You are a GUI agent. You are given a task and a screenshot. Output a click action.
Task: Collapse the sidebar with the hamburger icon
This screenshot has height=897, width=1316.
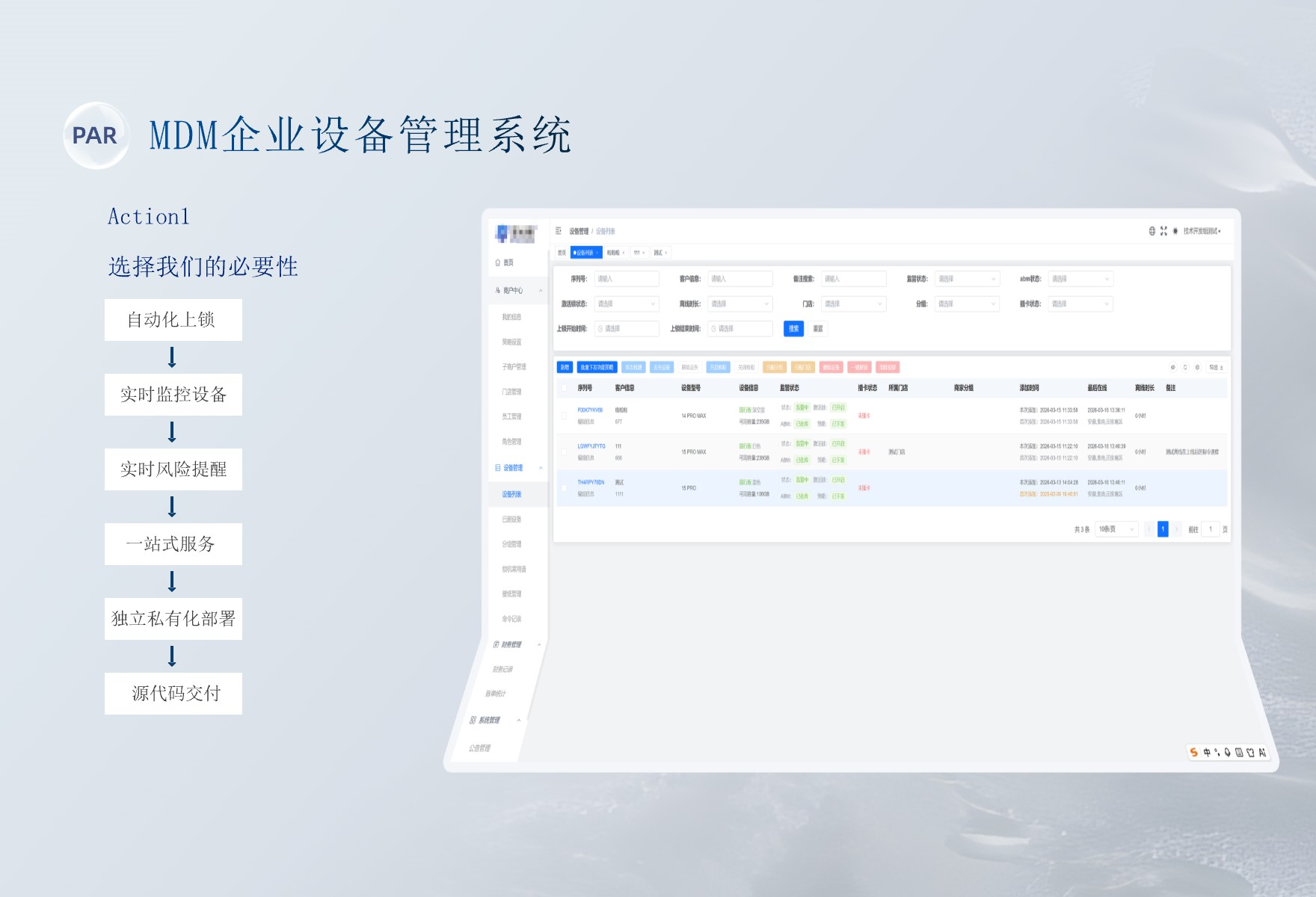558,231
